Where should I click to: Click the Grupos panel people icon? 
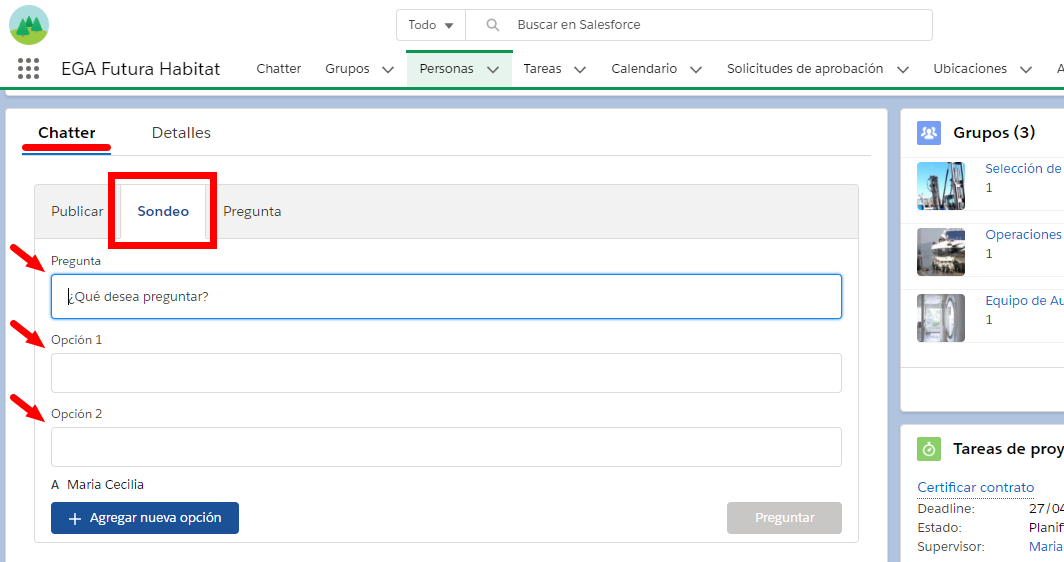(x=929, y=133)
